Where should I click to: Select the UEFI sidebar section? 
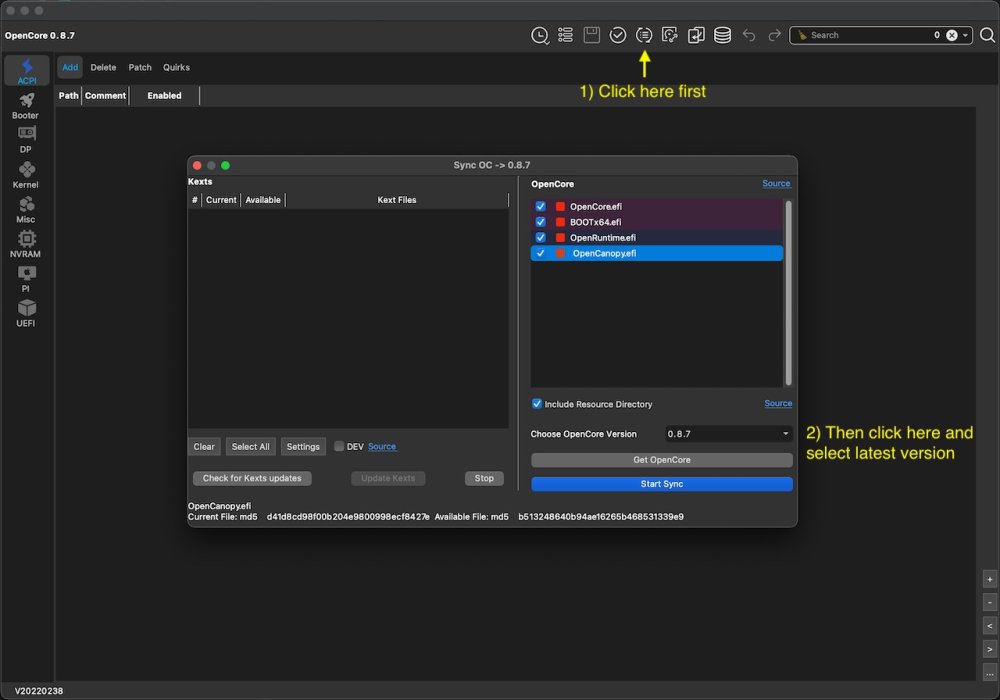point(26,314)
